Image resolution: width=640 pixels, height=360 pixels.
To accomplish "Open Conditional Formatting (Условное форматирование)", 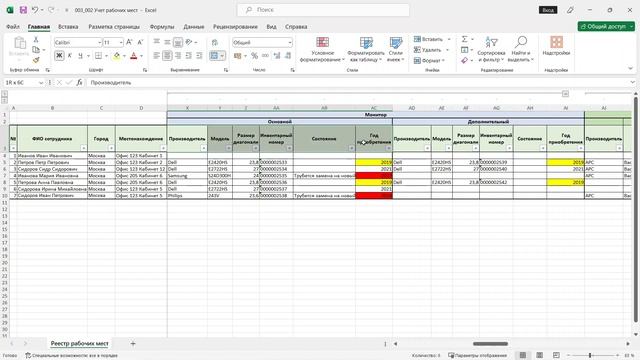I will (x=322, y=49).
